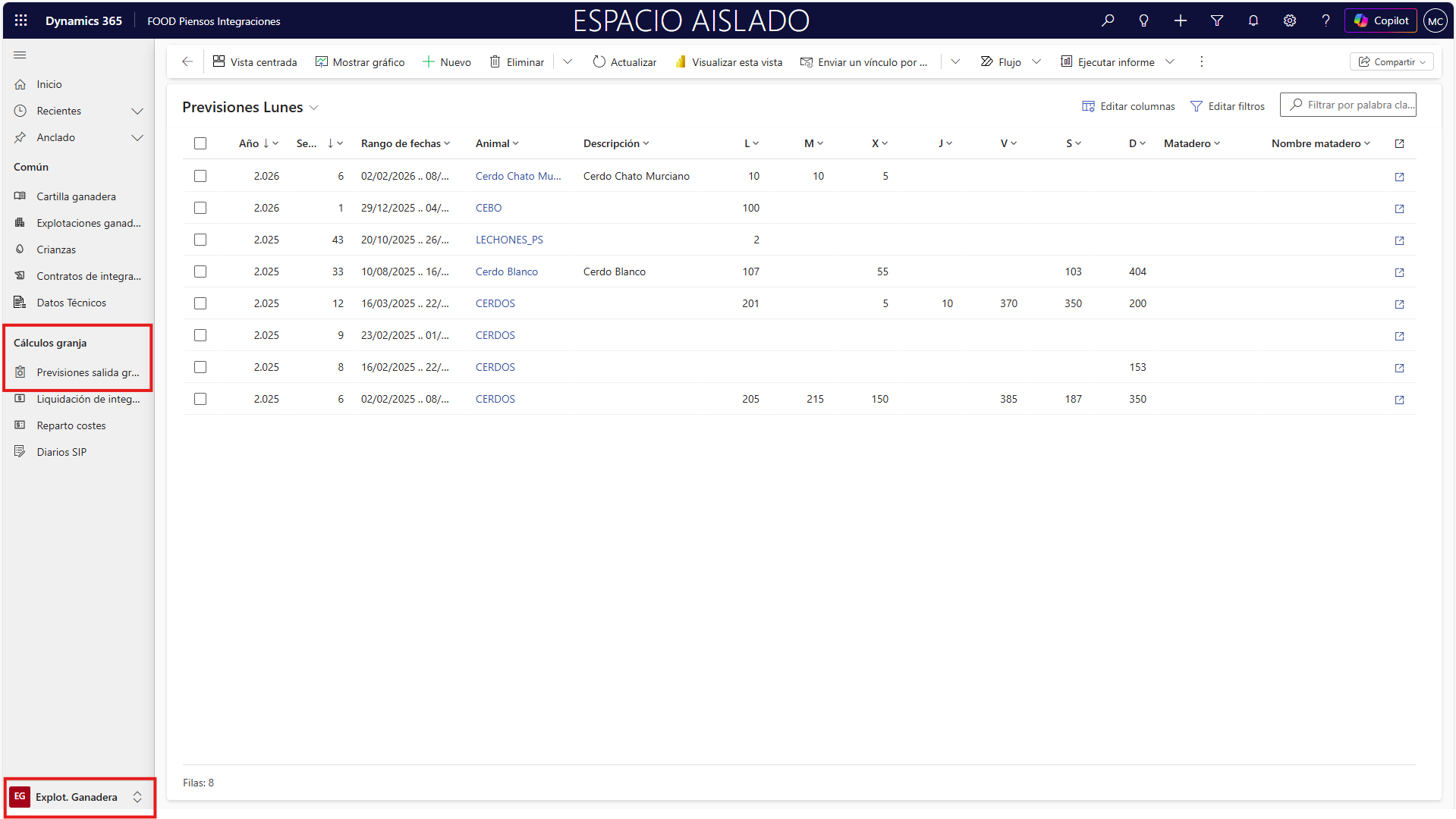Screen dimensions: 1456x819
Task: Click the search magnifier icon in header
Action: tap(1108, 20)
